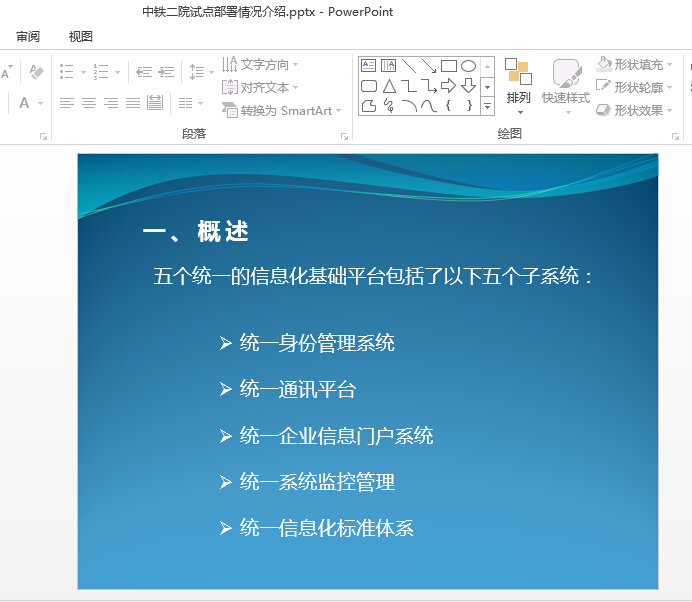Select the arrow line shape

point(429,66)
